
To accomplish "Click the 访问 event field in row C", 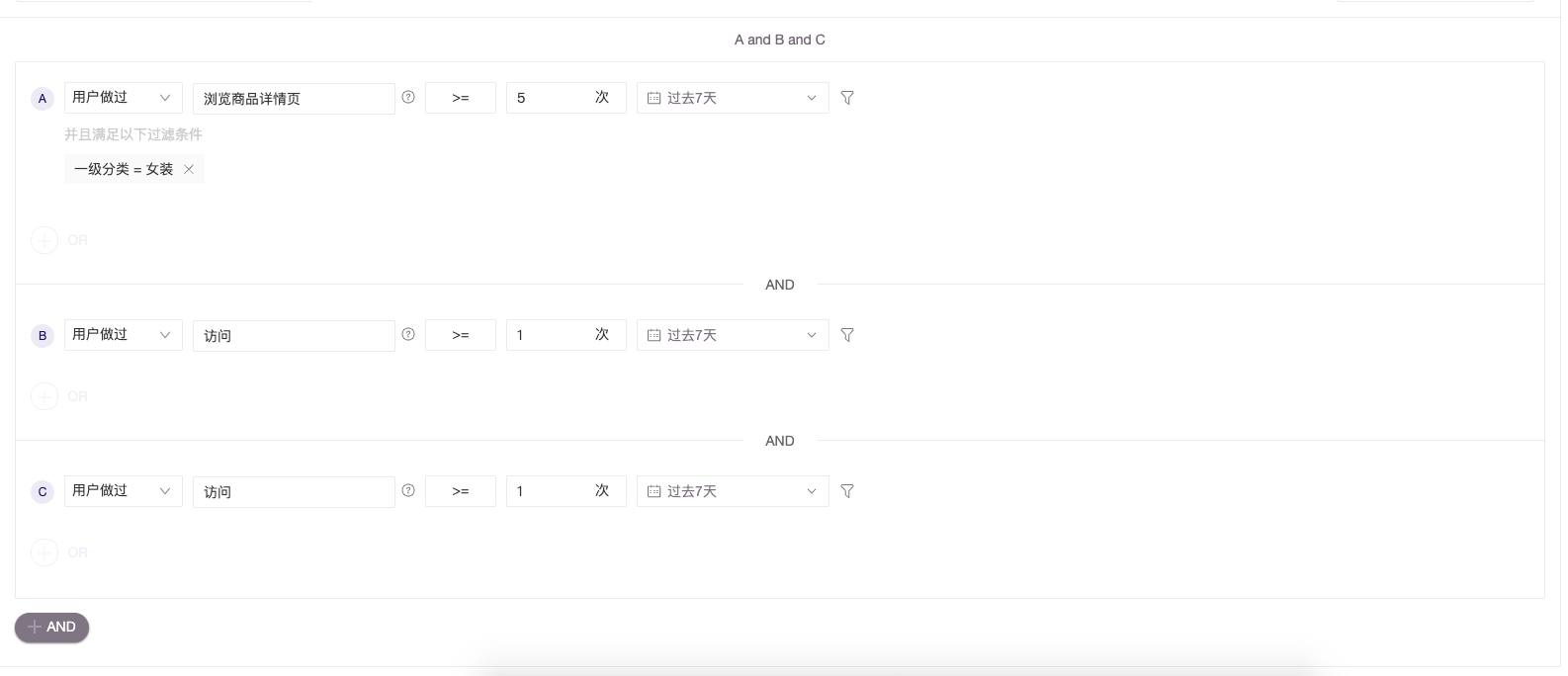I will pos(294,492).
